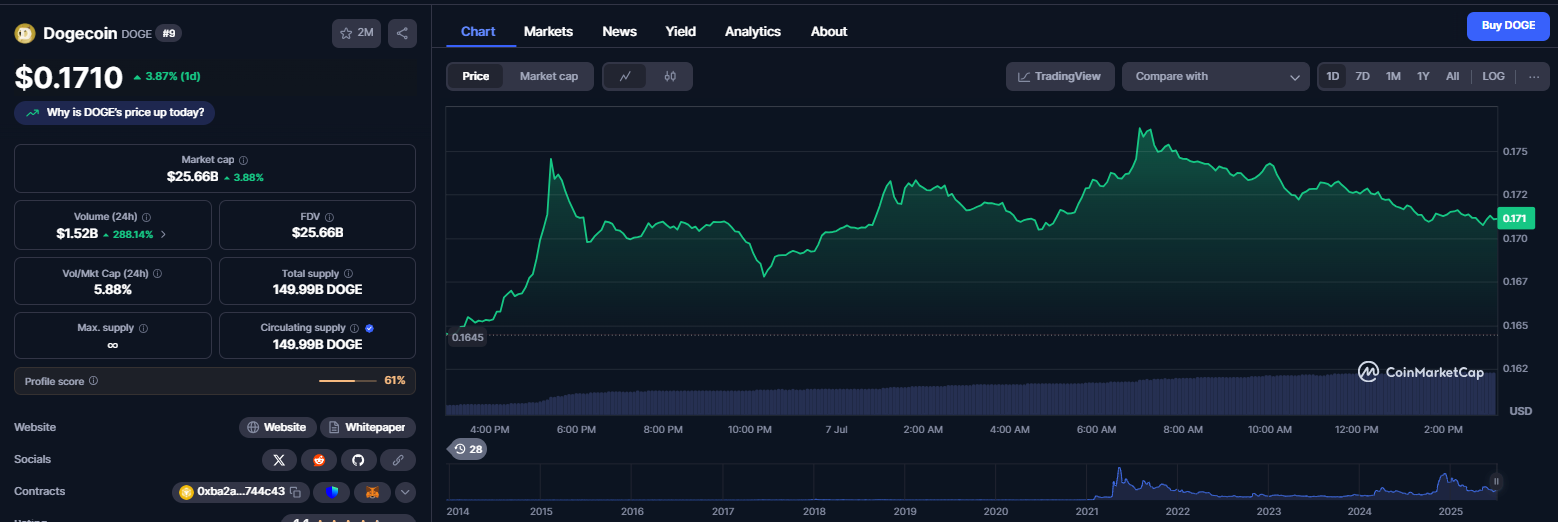1558x522 pixels.
Task: Click Why is DOGE's price up today?
Action: pos(115,112)
